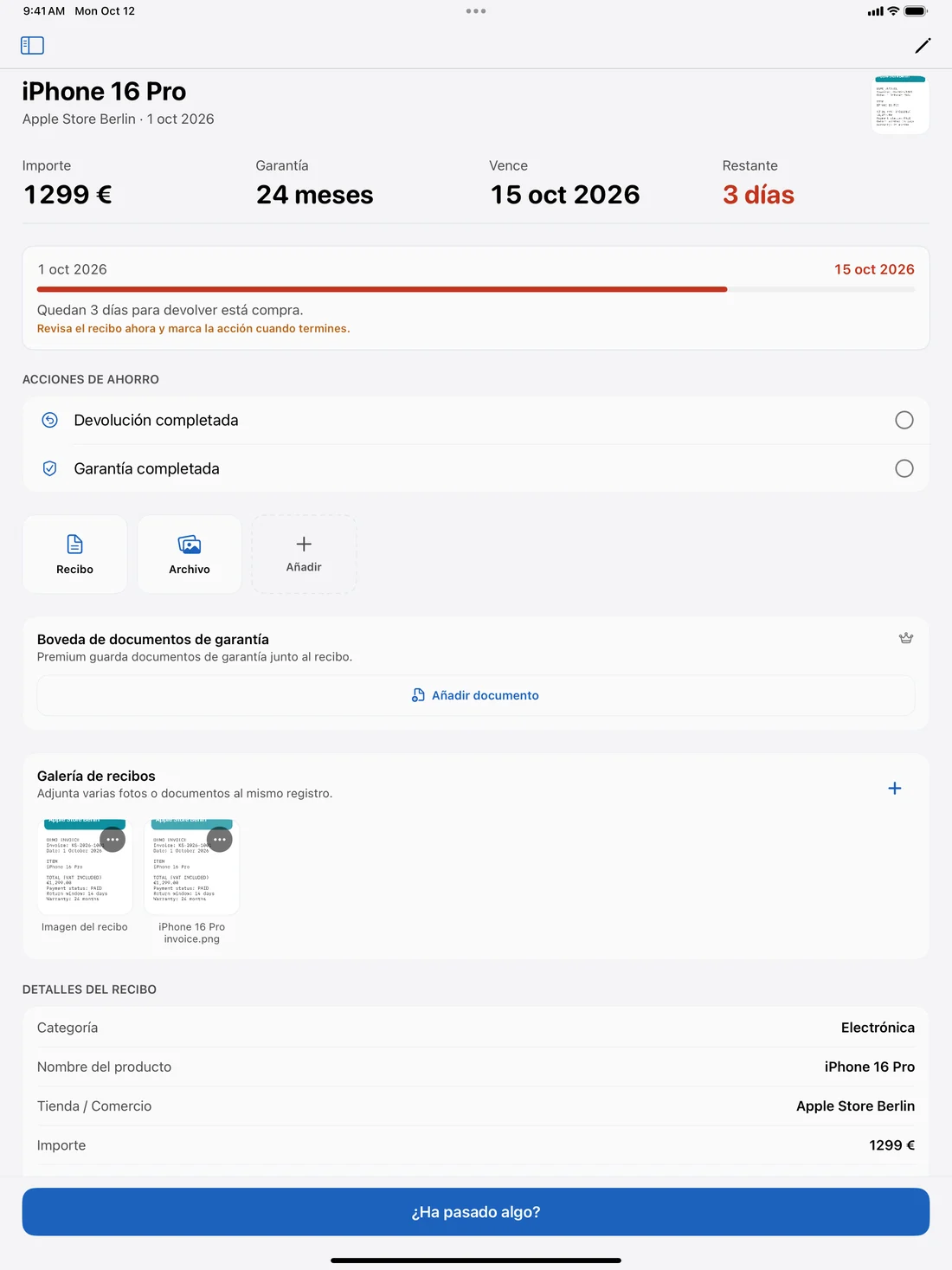
Task: Tap the ¿Ha pasado algo? button
Action: pyautogui.click(x=476, y=1212)
